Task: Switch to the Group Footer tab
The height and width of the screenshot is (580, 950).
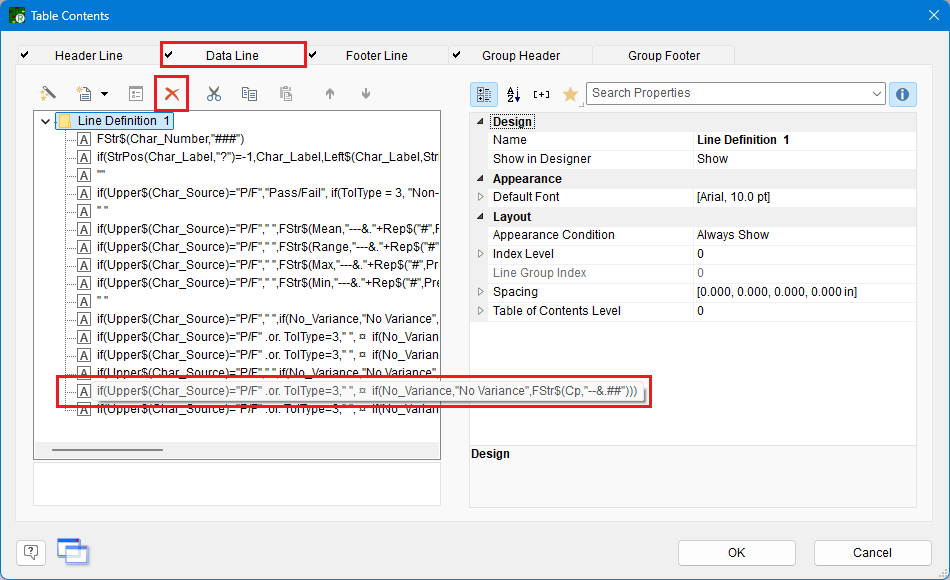Action: pos(663,55)
